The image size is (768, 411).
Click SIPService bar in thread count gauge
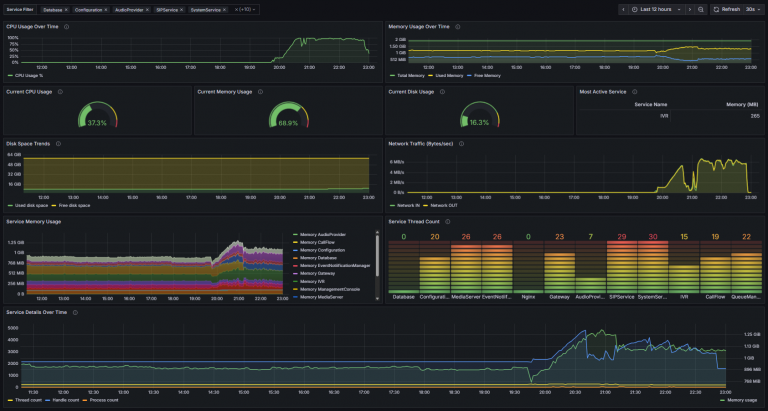622,267
